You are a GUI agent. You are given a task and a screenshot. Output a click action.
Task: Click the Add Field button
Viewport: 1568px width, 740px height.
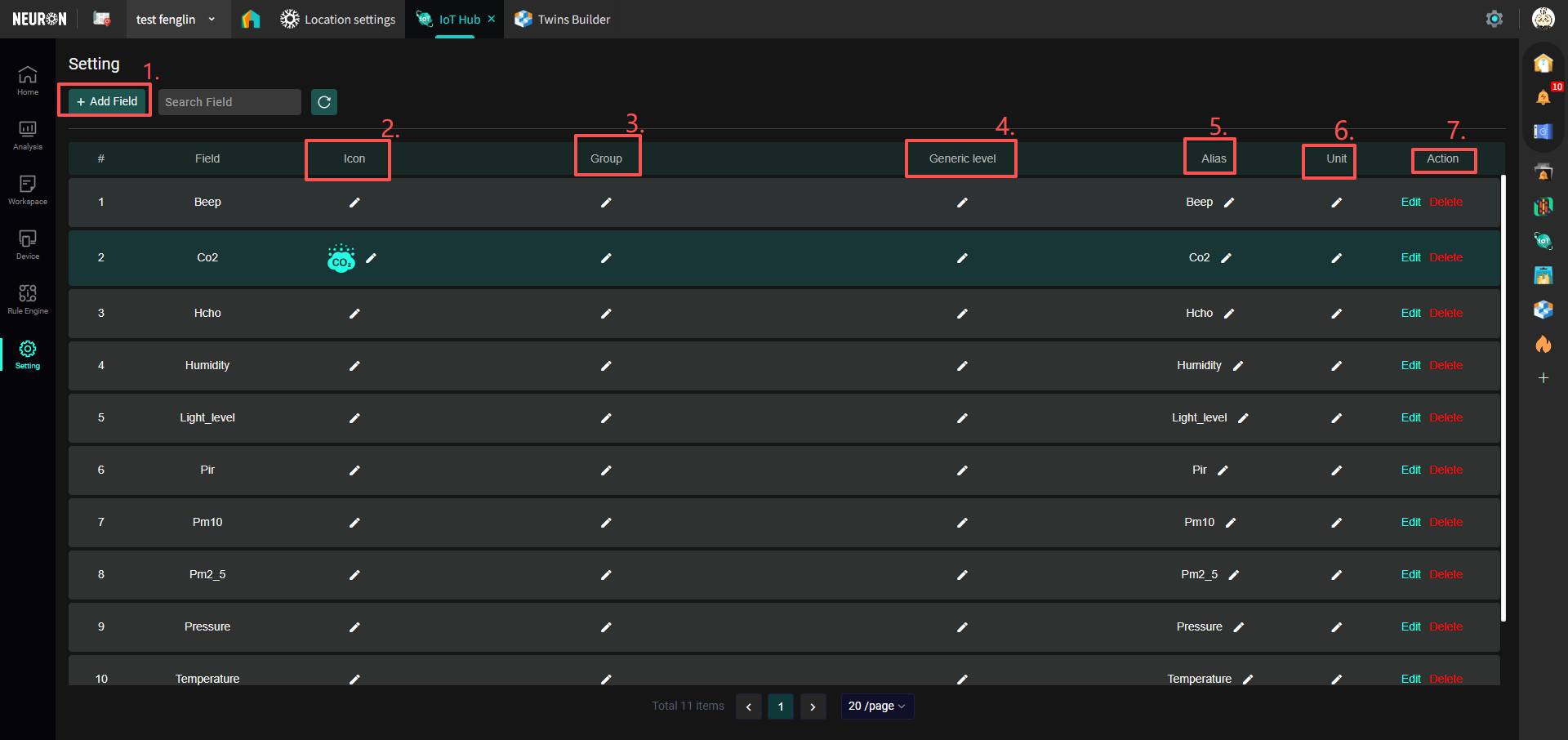pyautogui.click(x=106, y=101)
